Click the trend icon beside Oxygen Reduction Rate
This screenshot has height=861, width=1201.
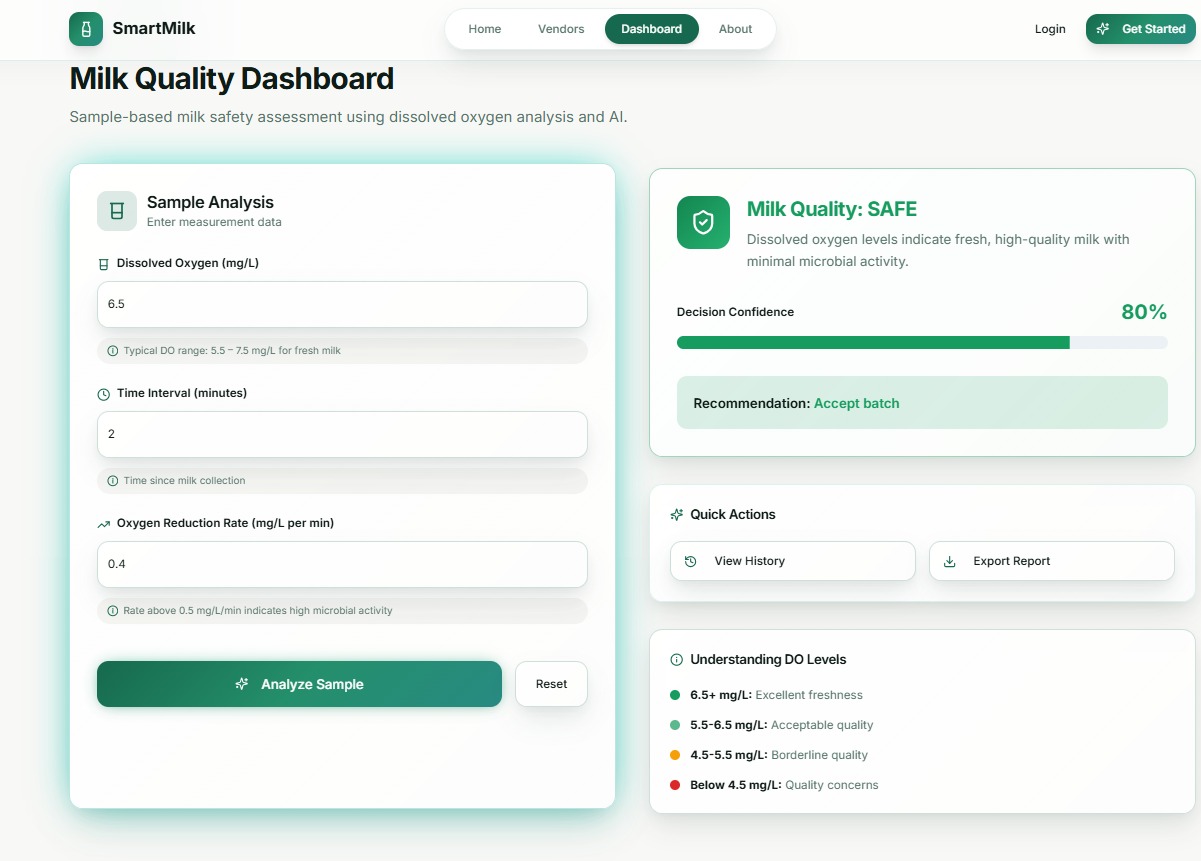103,524
